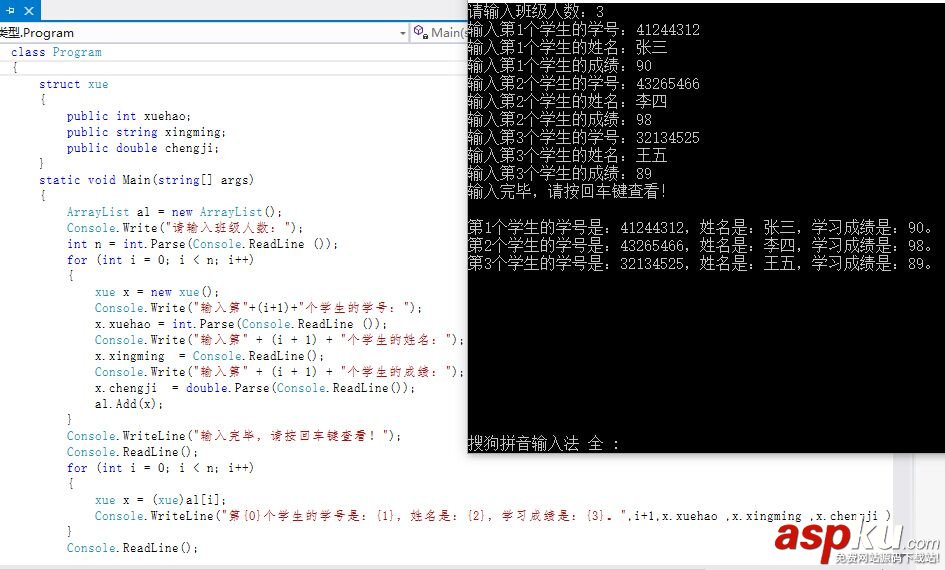This screenshot has height=570, width=945.
Task: Click console line '输入第2个学生的姓名：李四'
Action: [x=568, y=102]
